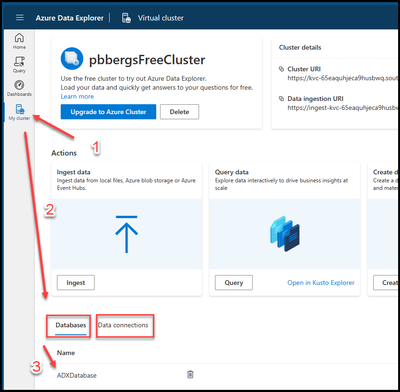Copy the Cluster URI link icon
Screen dimensions: 400x392
281,69
